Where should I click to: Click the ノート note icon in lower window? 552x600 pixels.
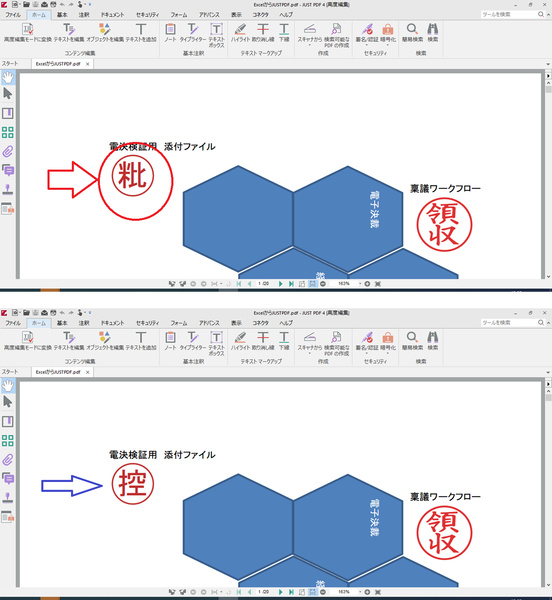click(x=170, y=341)
